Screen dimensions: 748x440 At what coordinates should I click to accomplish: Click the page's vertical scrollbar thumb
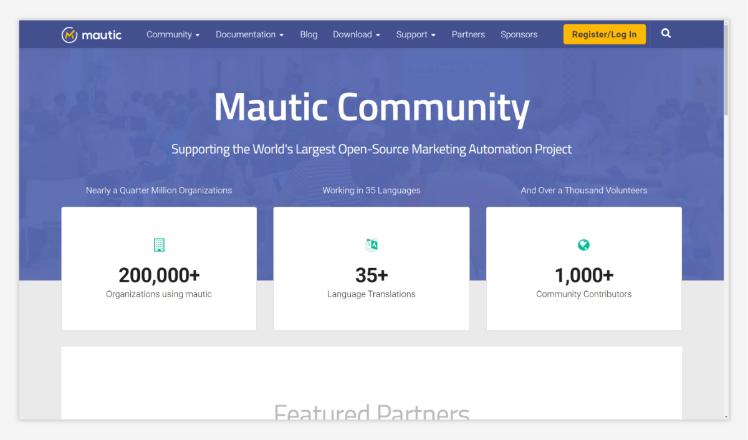click(726, 68)
